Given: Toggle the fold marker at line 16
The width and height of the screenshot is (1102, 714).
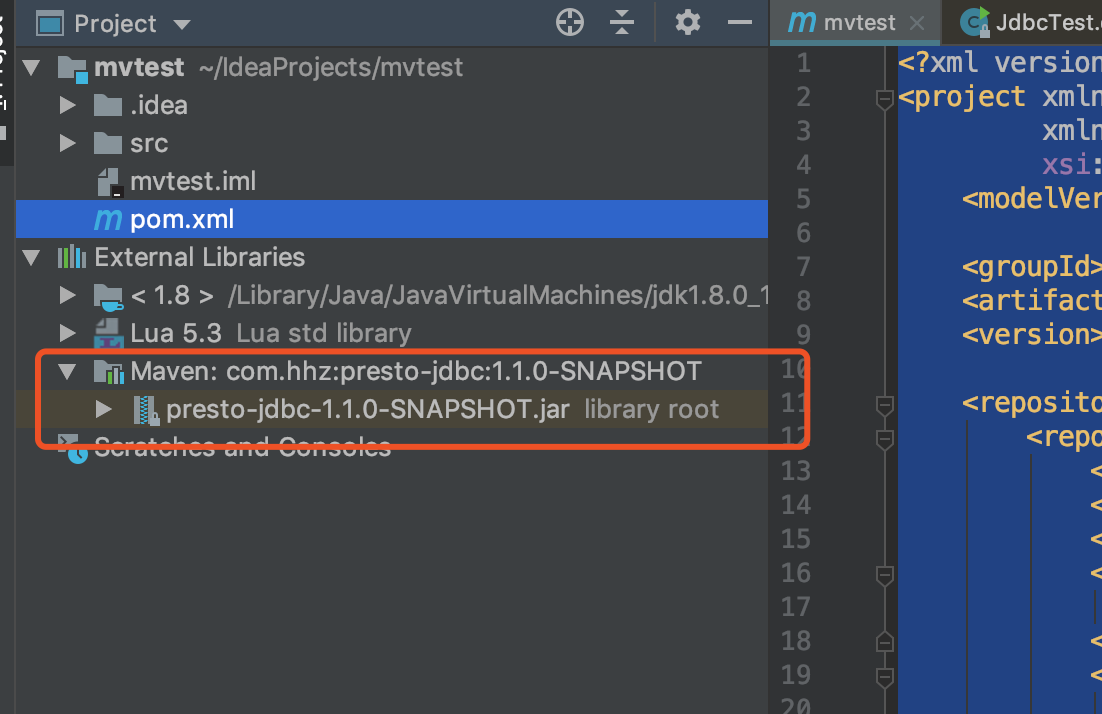Looking at the screenshot, I should pyautogui.click(x=885, y=576).
